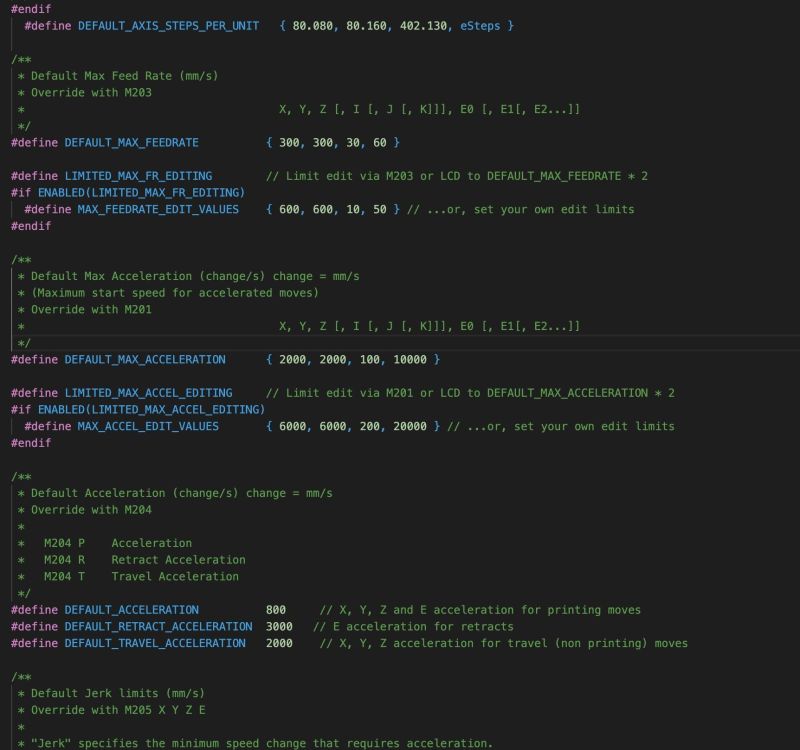This screenshot has height=750, width=800.
Task: Click the value 60 in DEFAULT_MAX_FEEDRATE
Action: 380,143
